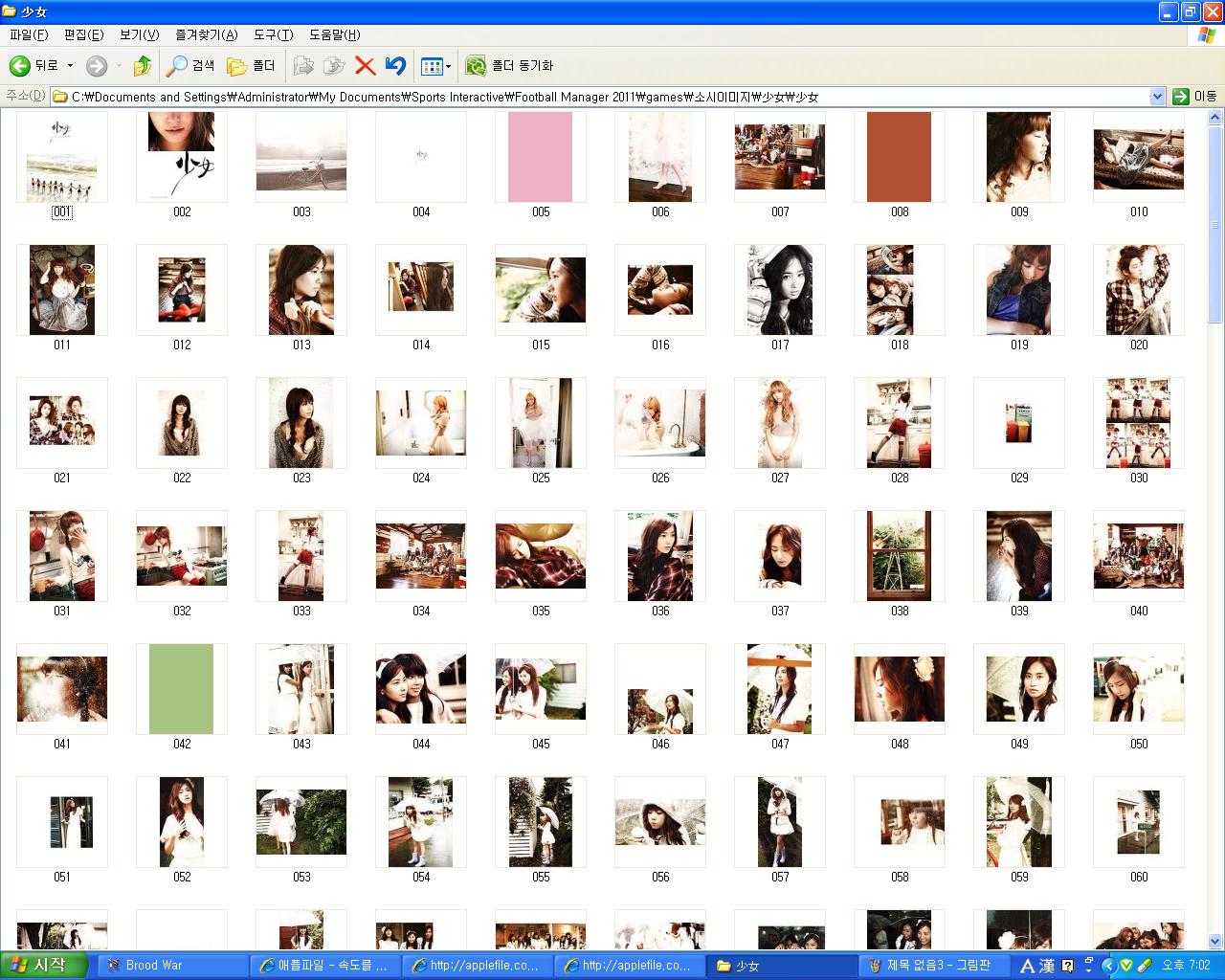Expand the address bar path dropdown
This screenshot has width=1225, height=980.
(x=1156, y=97)
